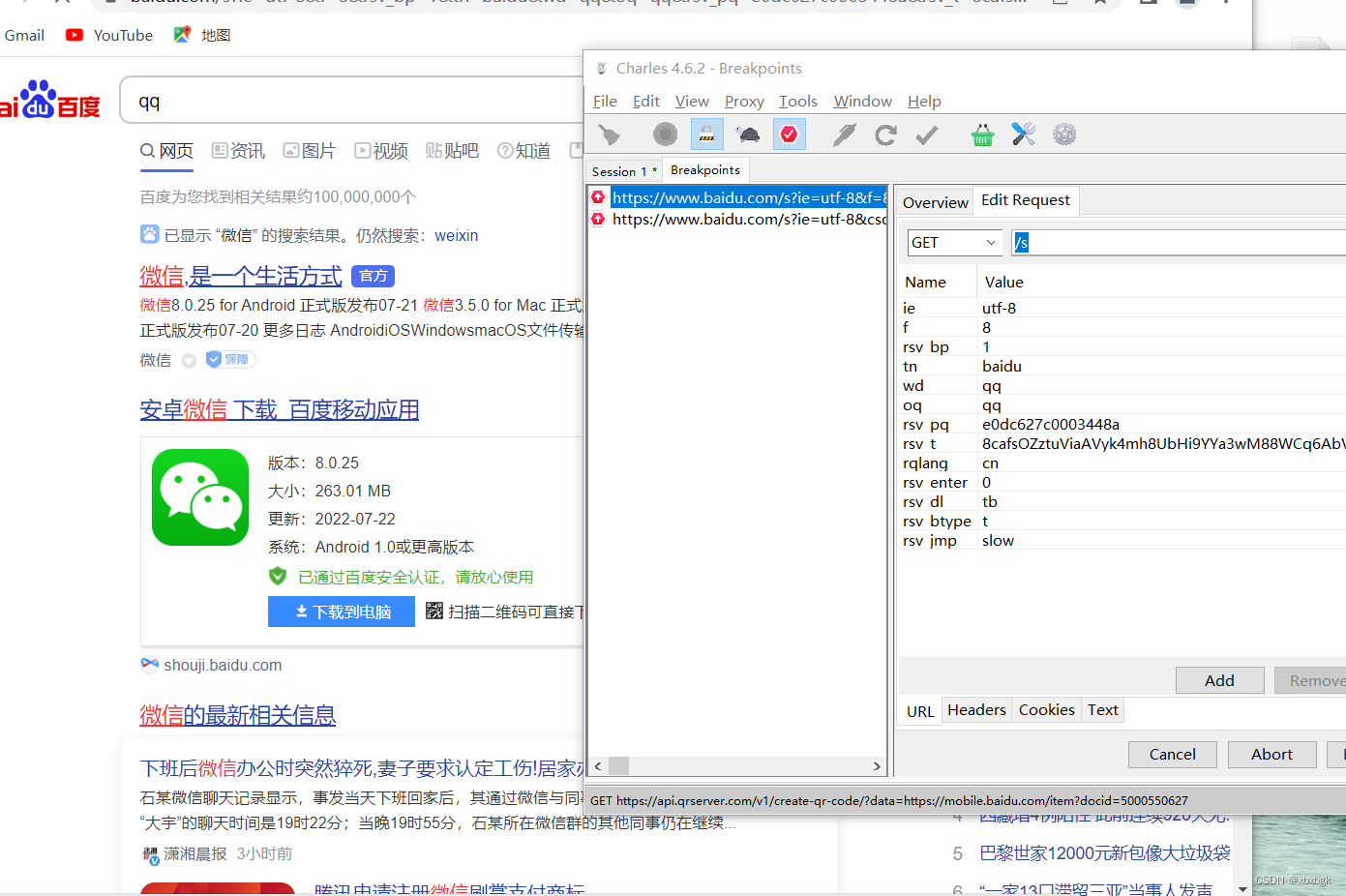Open the Window menu in Charles
1346x896 pixels.
[862, 102]
